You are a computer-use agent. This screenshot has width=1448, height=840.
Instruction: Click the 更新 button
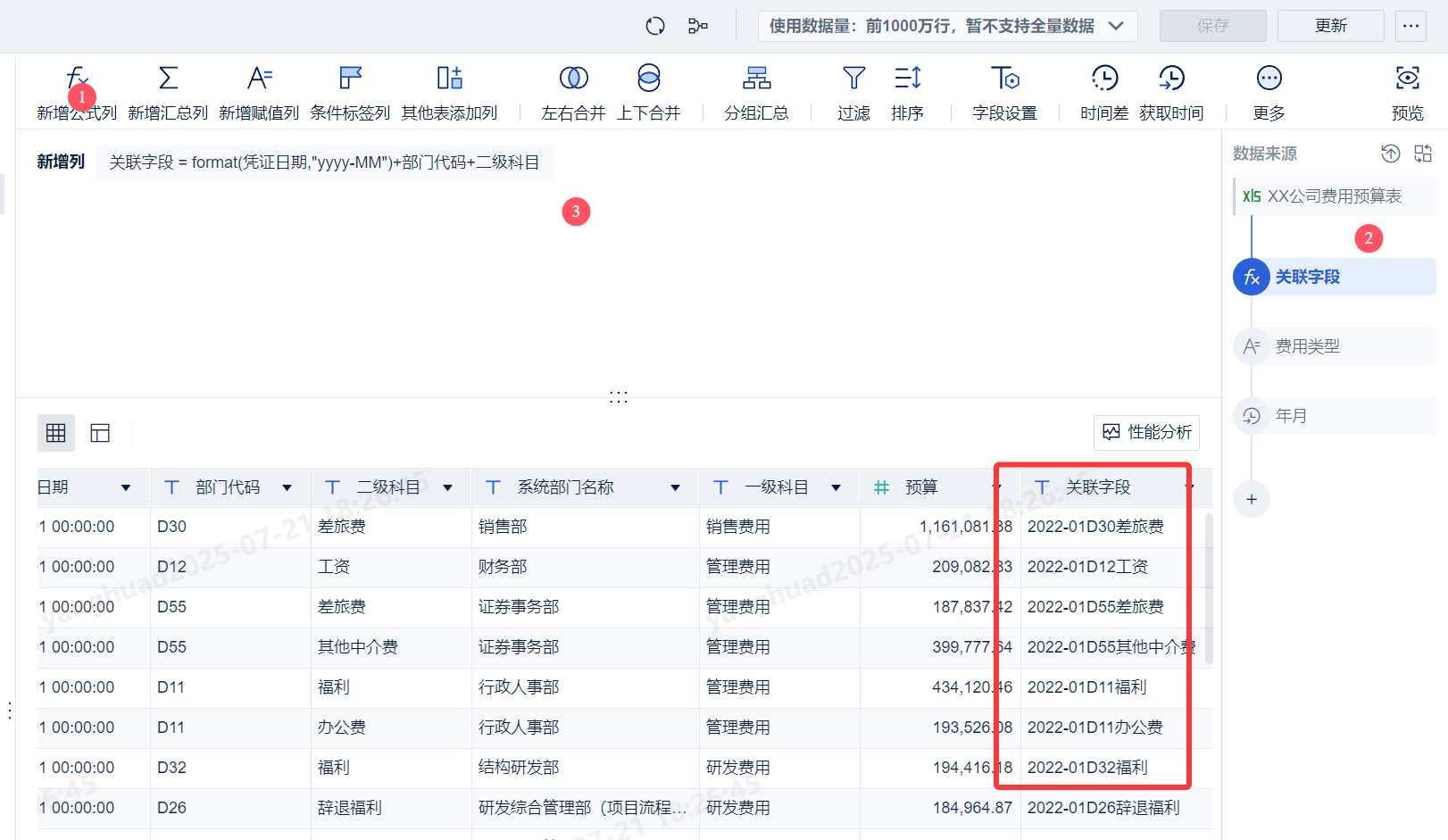1330,26
